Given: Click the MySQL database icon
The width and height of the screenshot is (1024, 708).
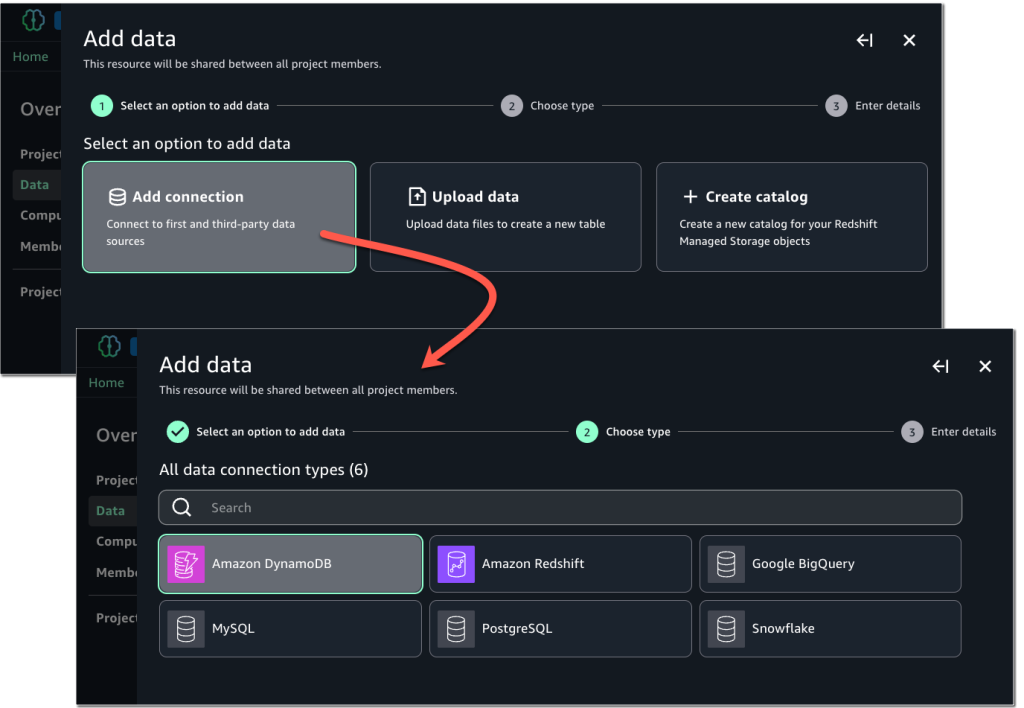Looking at the screenshot, I should tap(186, 629).
